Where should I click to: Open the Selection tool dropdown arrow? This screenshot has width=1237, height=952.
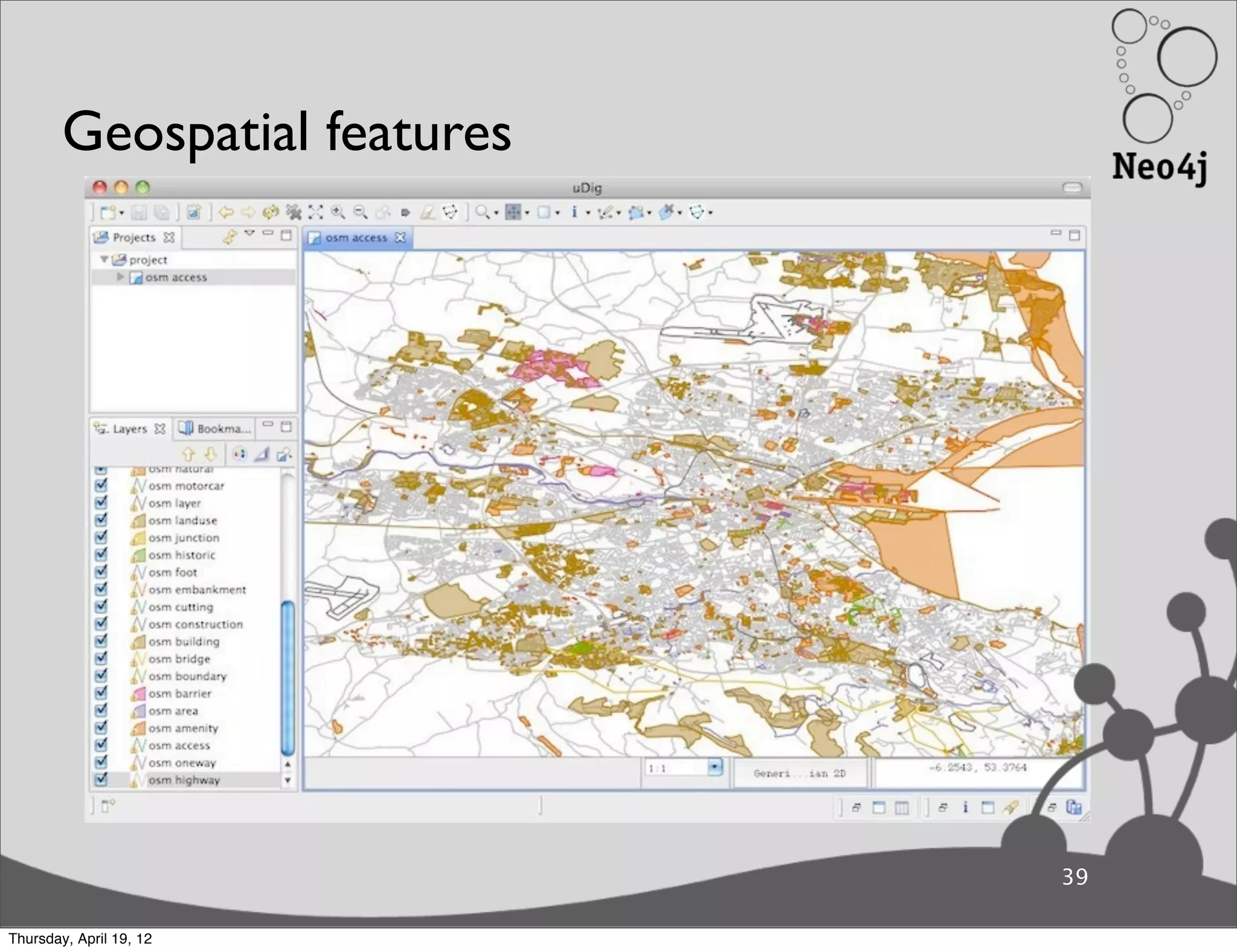point(557,213)
